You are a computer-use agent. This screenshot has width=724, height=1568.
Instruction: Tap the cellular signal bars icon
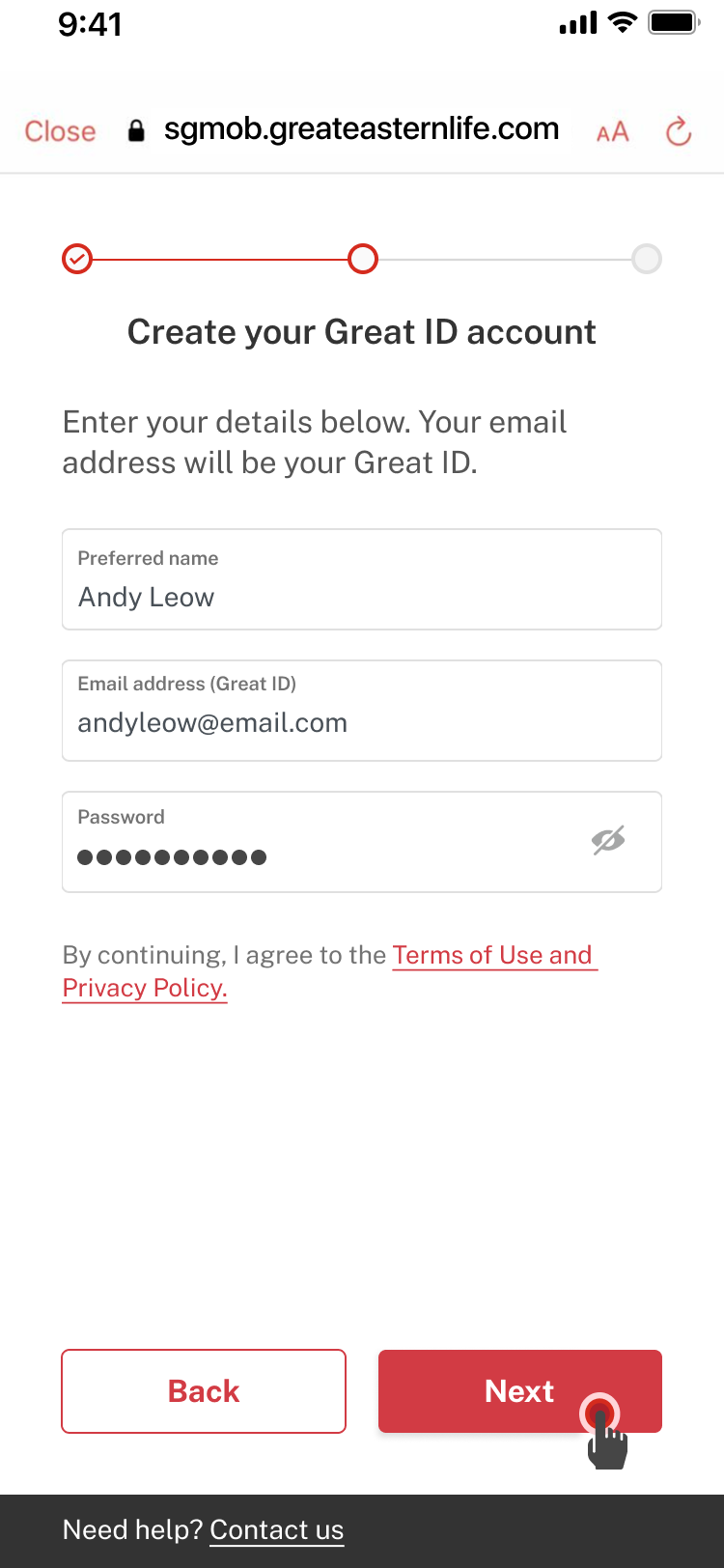[x=578, y=23]
